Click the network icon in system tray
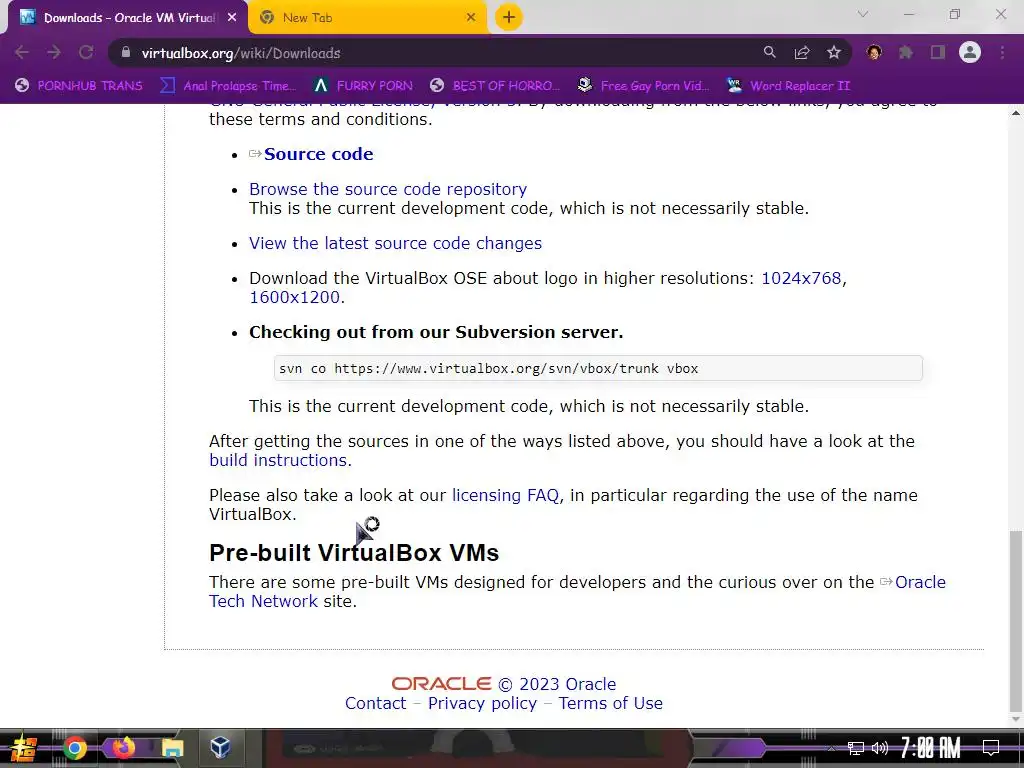 click(x=856, y=748)
